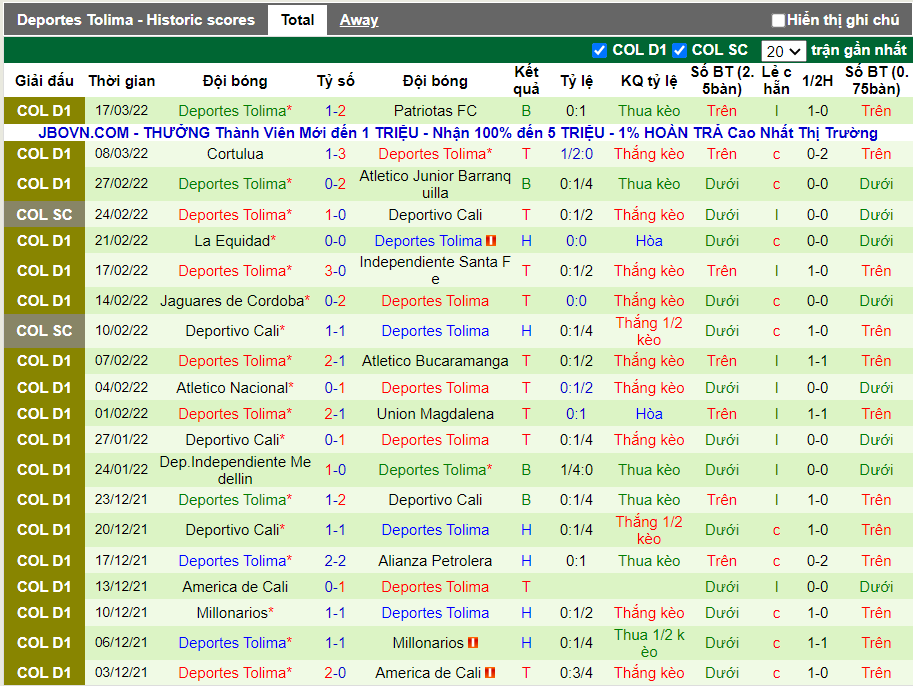This screenshot has width=913, height=686.
Task: Toggle the Hiển thị ghi chú checkbox
Action: pyautogui.click(x=778, y=20)
